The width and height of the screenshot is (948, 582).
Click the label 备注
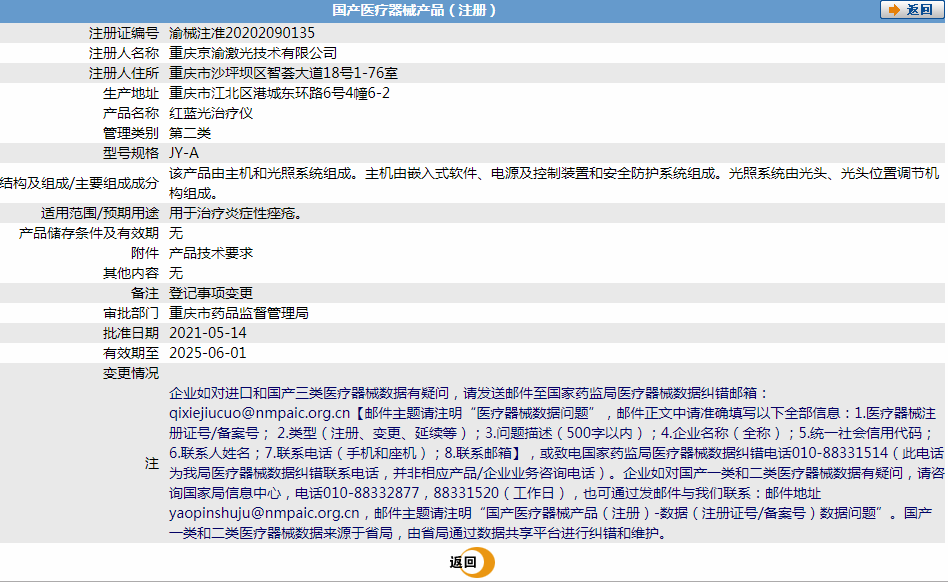[x=145, y=293]
